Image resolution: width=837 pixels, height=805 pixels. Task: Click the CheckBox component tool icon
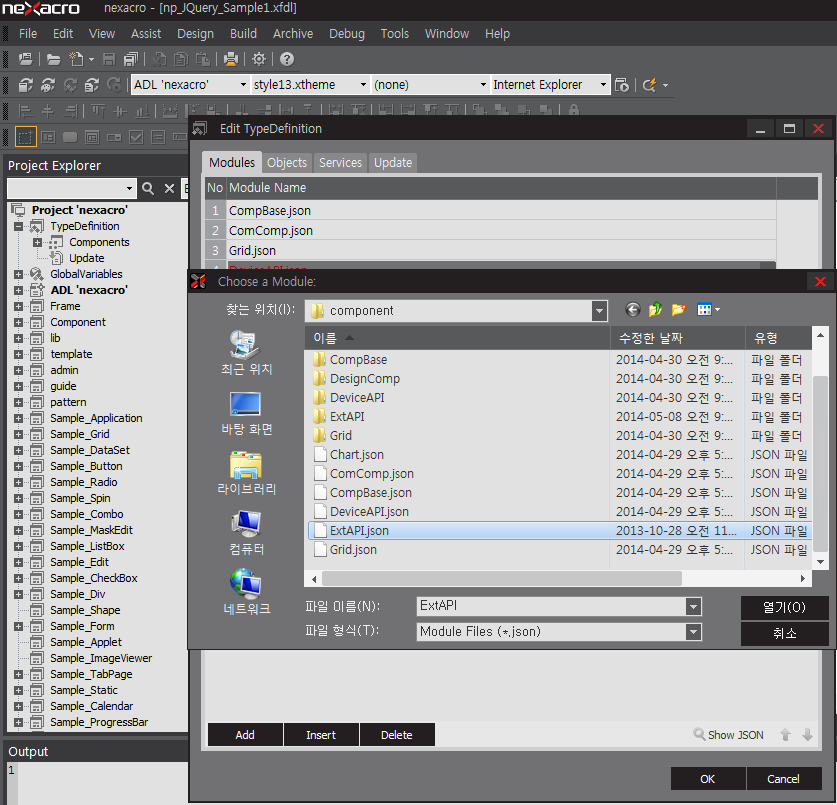(136, 137)
